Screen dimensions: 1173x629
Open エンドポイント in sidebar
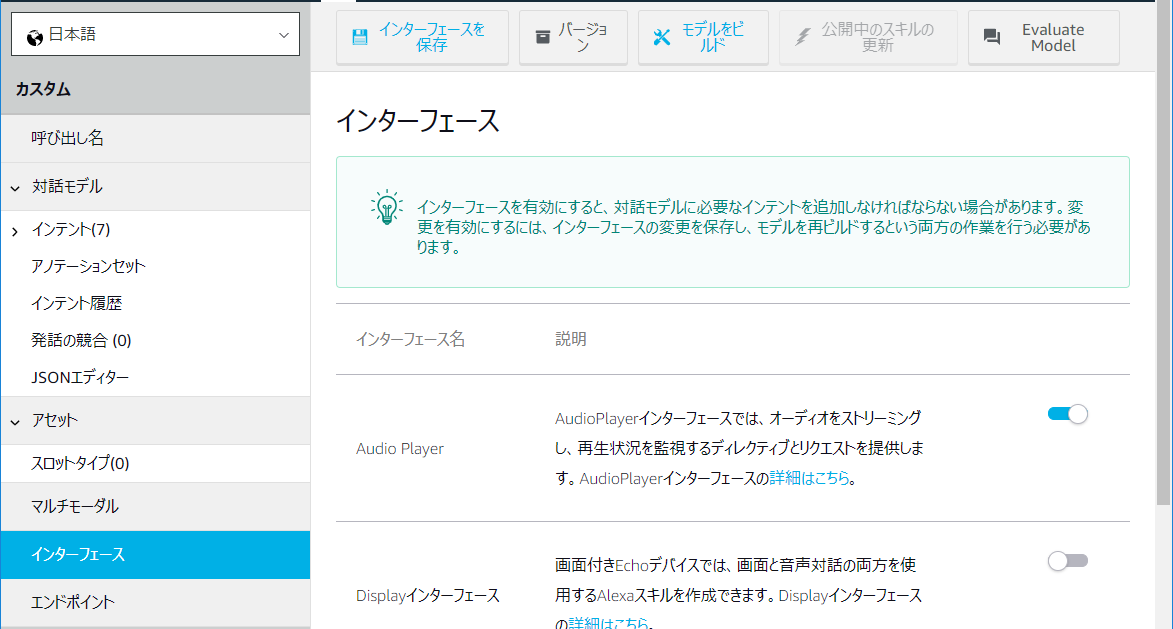pyautogui.click(x=156, y=602)
